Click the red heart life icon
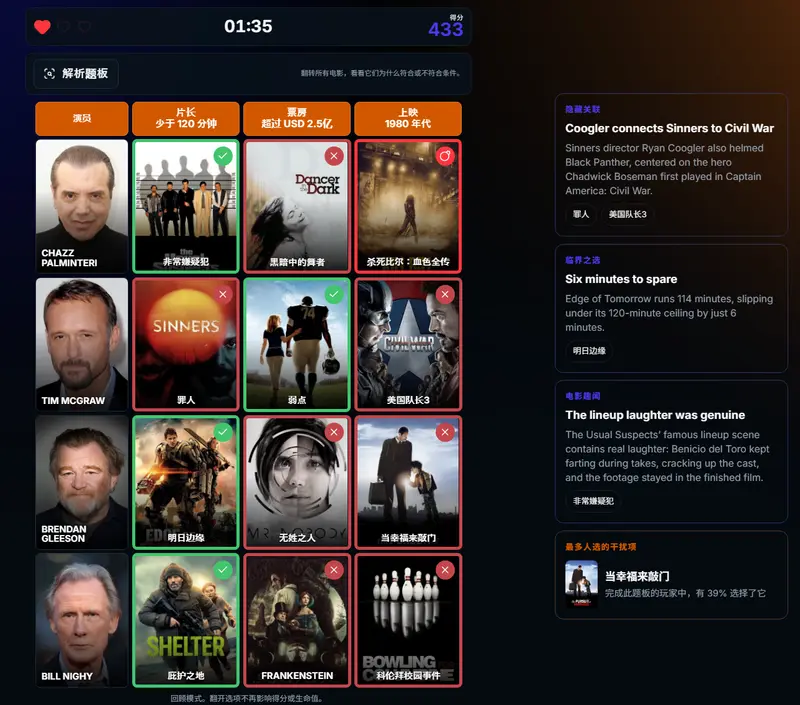The image size is (800, 705). pyautogui.click(x=42, y=27)
